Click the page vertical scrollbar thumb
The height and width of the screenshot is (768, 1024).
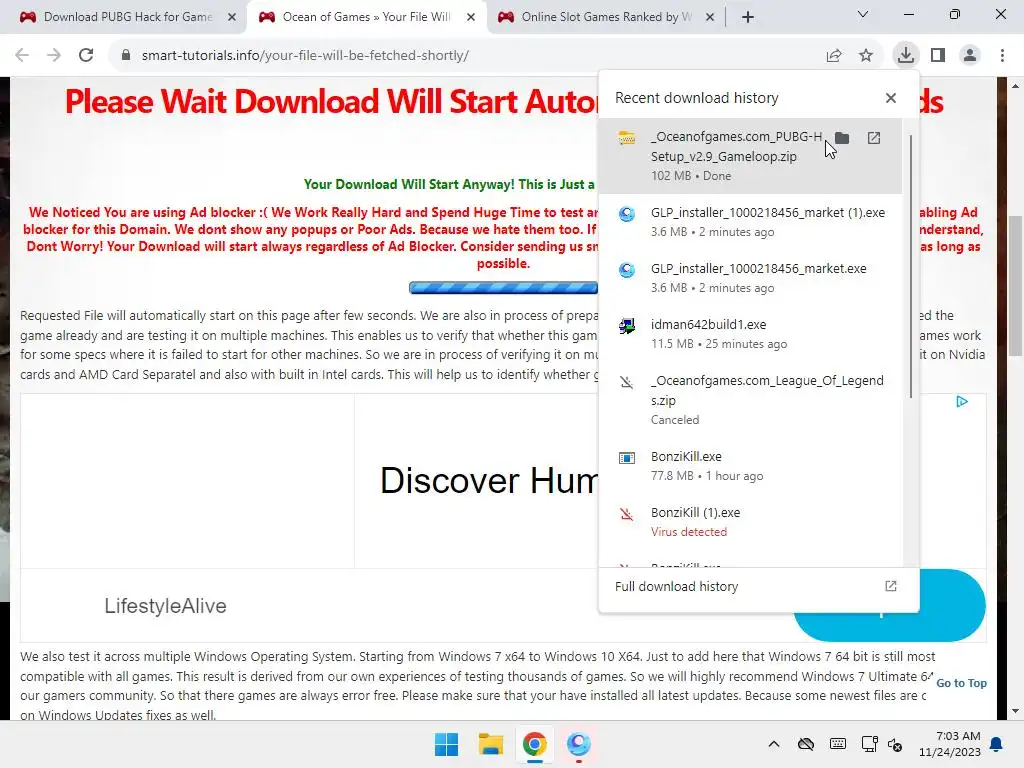pyautogui.click(x=1016, y=285)
